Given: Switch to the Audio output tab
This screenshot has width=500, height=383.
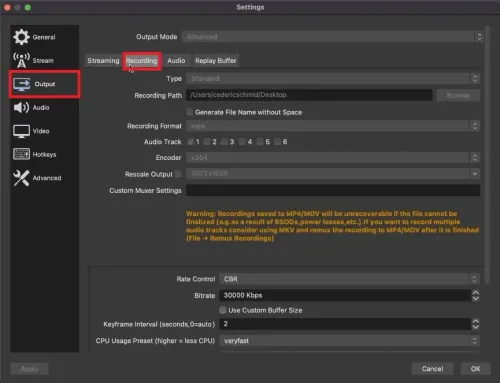Looking at the screenshot, I should (x=176, y=61).
